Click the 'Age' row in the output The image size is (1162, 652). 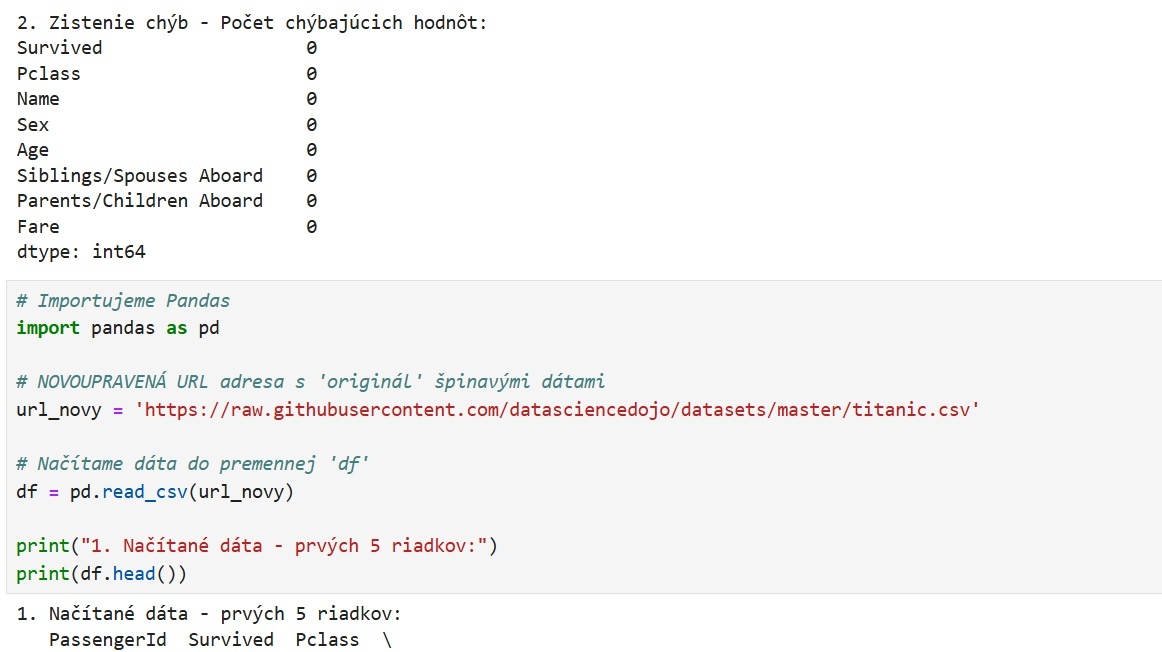click(33, 150)
